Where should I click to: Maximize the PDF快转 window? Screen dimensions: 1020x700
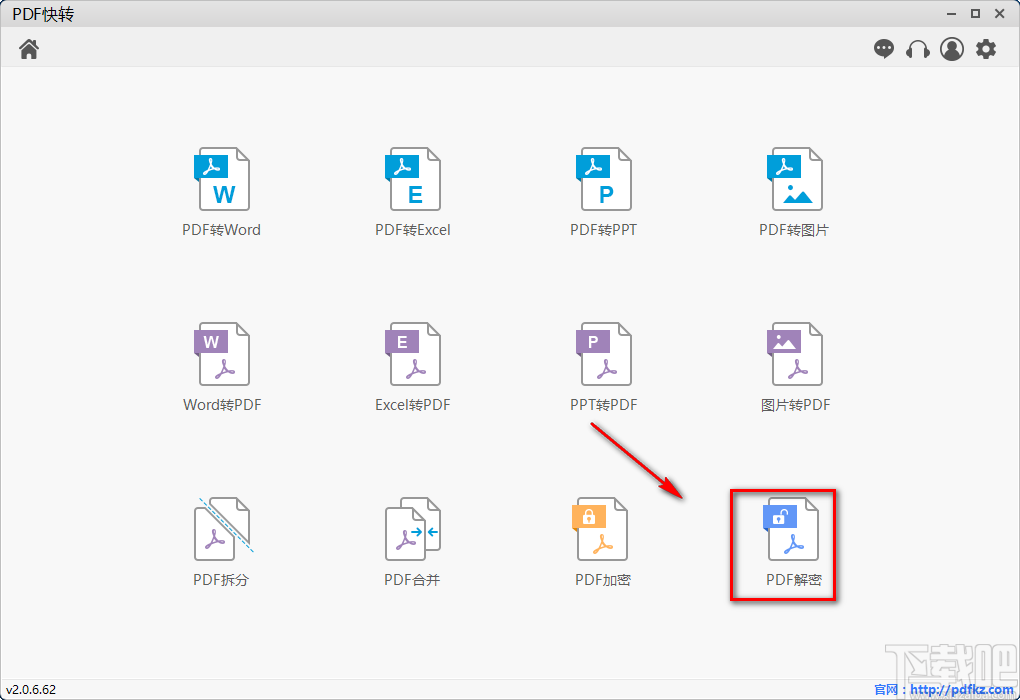[975, 13]
